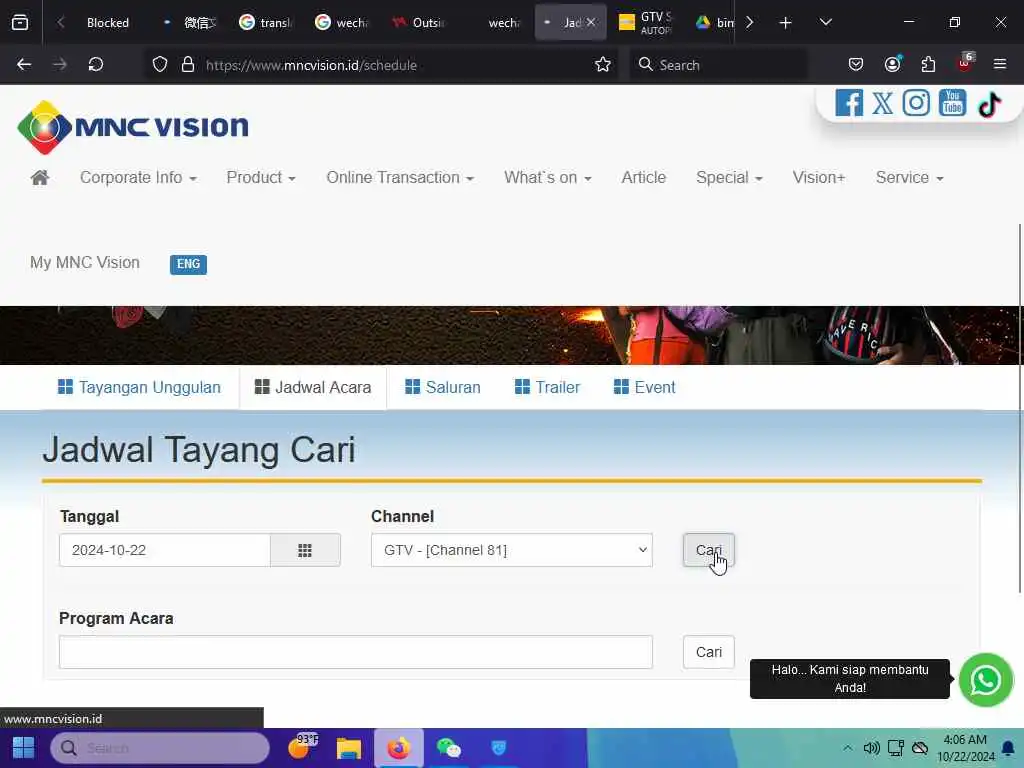The width and height of the screenshot is (1024, 768).
Task: Switch to the GTV browser tab
Action: pyautogui.click(x=647, y=23)
